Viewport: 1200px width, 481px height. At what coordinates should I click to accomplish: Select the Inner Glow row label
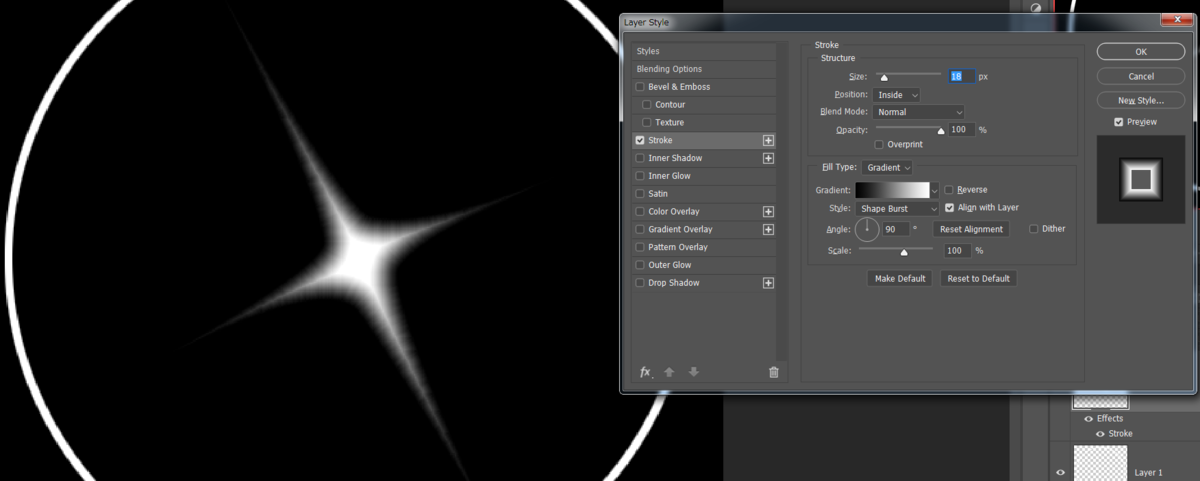click(669, 176)
